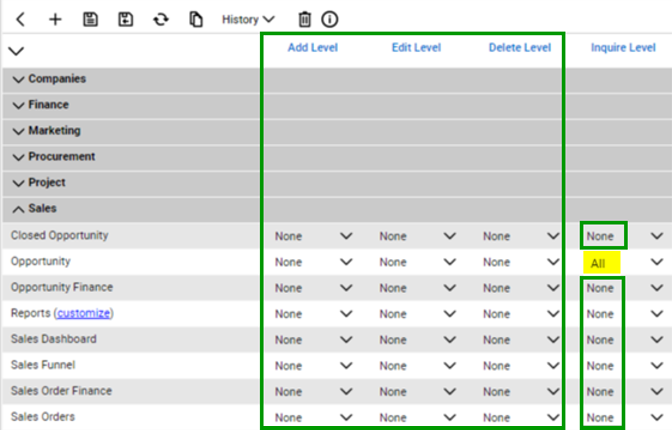The image size is (672, 430).
Task: Open the History dropdown menu
Action: (248, 19)
